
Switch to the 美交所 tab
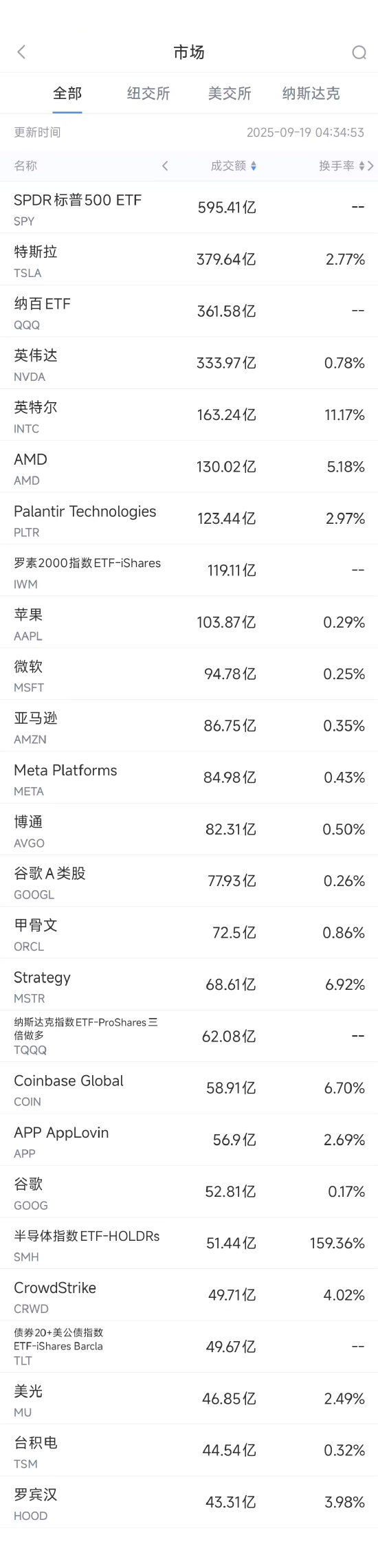[x=230, y=93]
